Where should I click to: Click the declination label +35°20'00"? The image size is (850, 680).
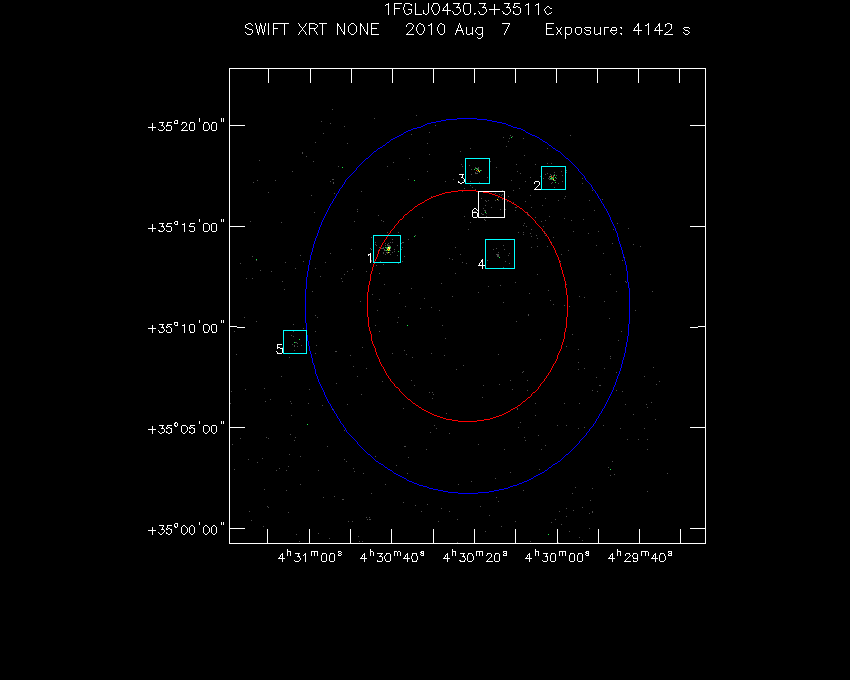click(x=186, y=126)
